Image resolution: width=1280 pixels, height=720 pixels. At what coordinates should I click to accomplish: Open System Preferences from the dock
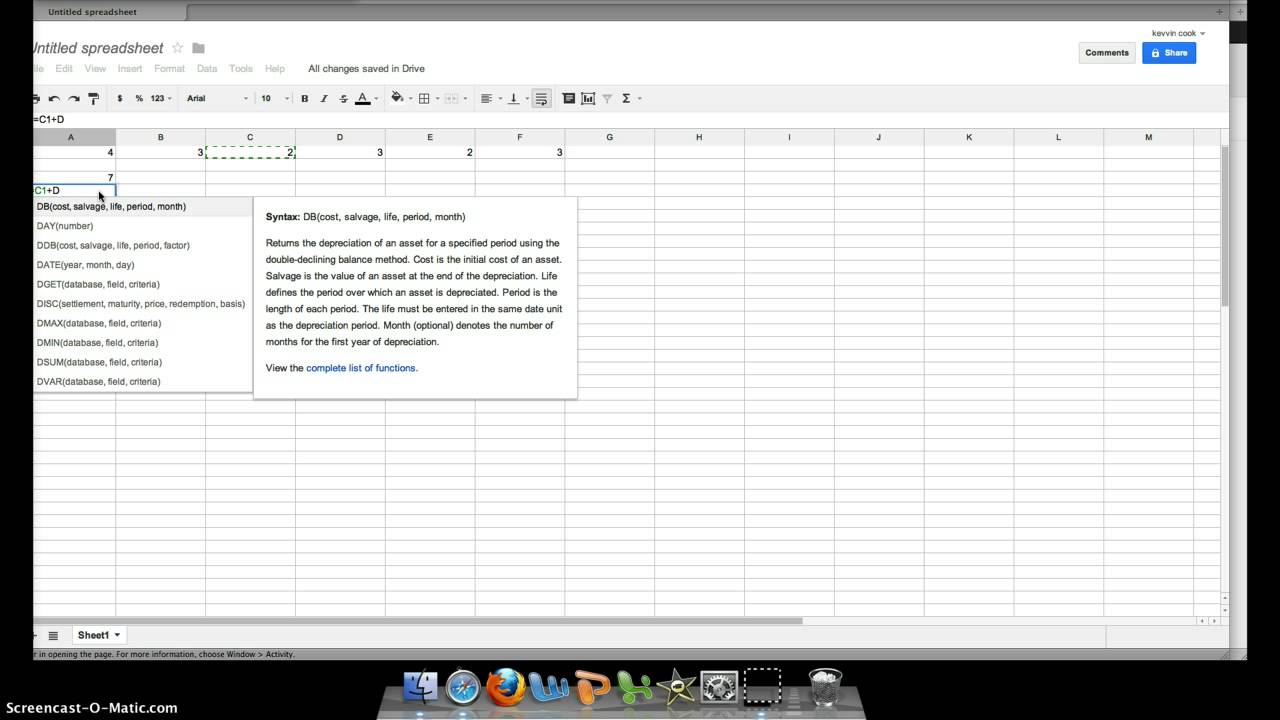(719, 687)
